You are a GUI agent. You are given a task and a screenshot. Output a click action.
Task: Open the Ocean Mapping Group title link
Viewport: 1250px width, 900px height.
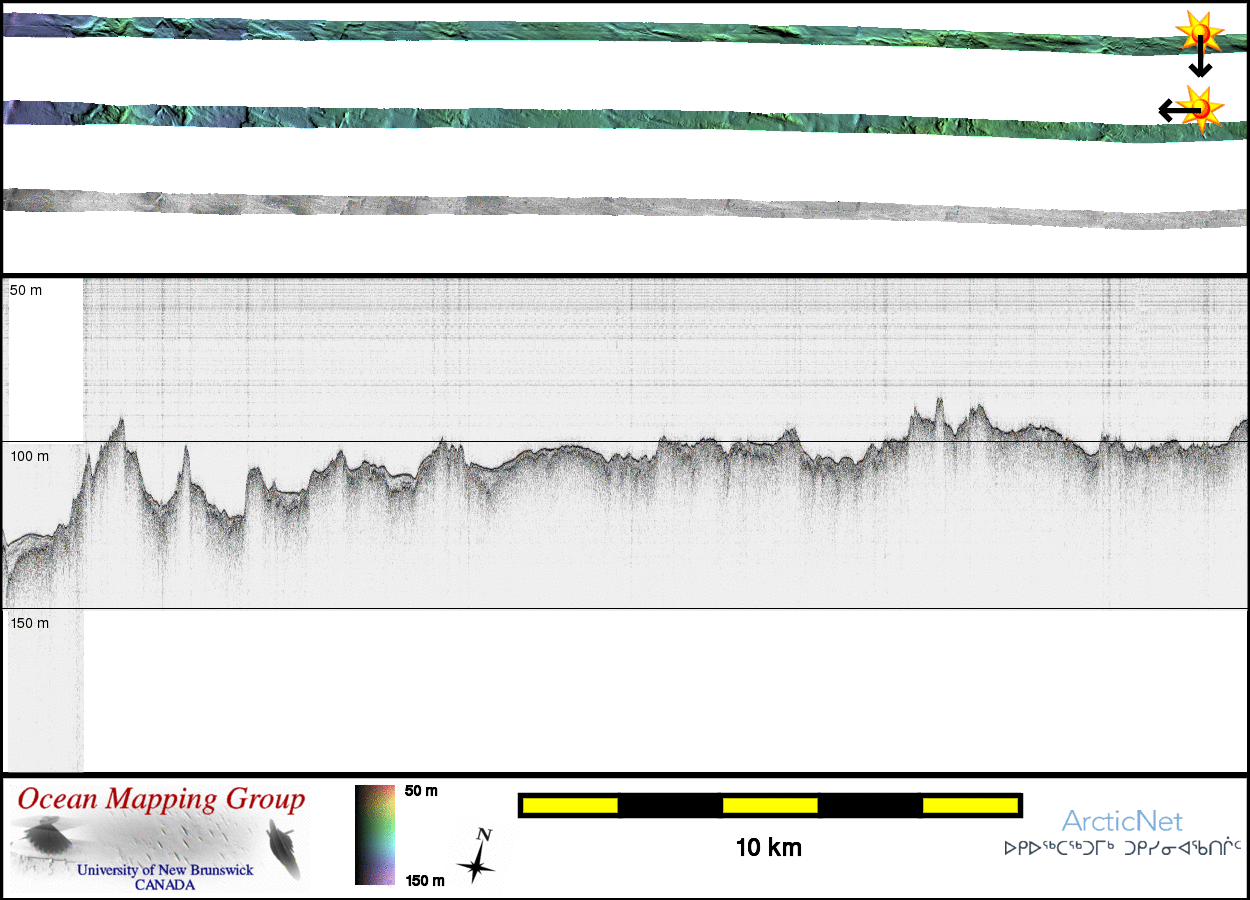click(x=161, y=800)
